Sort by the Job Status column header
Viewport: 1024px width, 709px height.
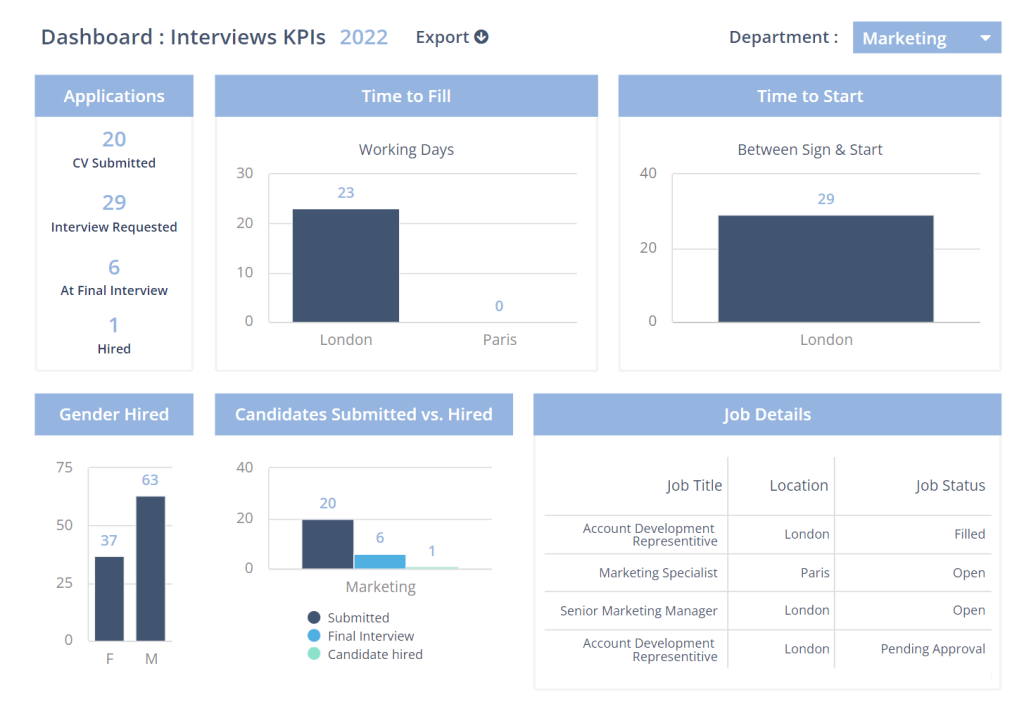950,485
